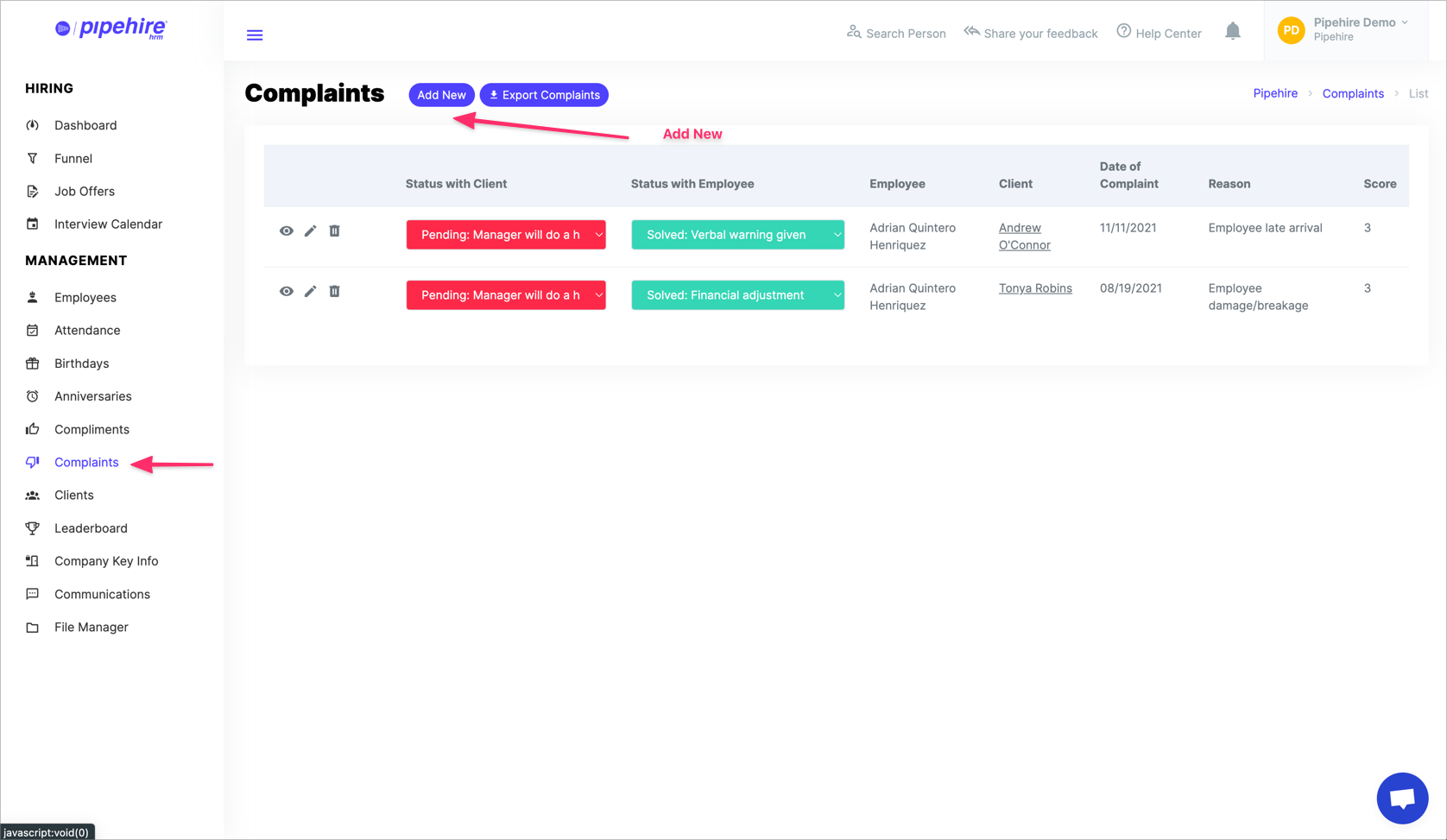This screenshot has width=1447, height=840.
Task: Change status dropdown showing Solved: Verbal warning given
Action: point(737,234)
